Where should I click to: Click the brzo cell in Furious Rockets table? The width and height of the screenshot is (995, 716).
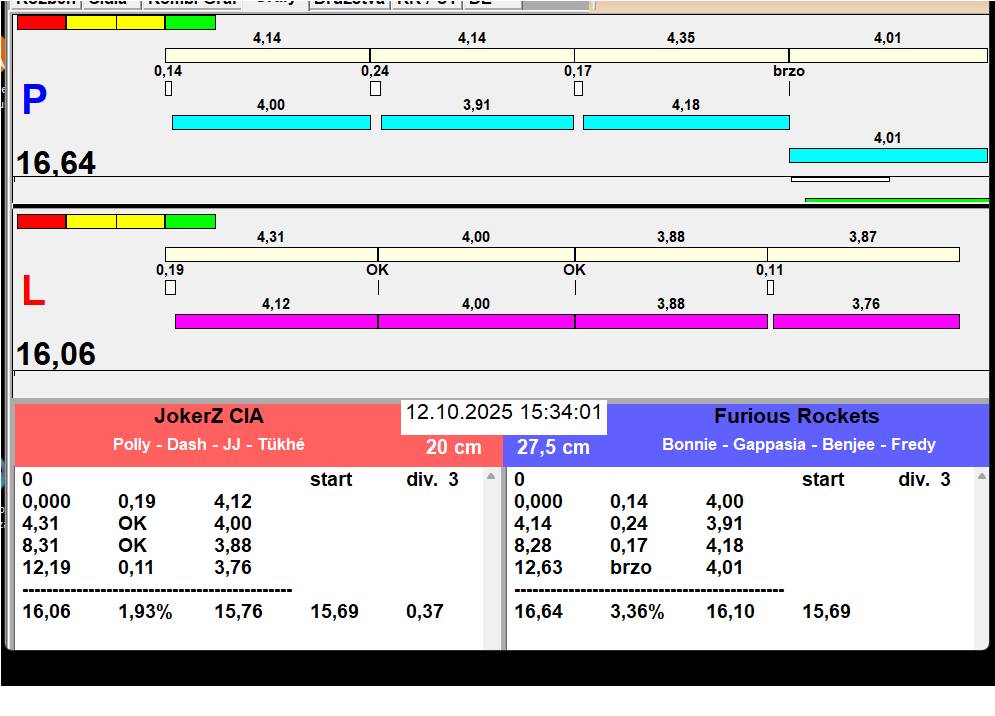pyautogui.click(x=631, y=567)
